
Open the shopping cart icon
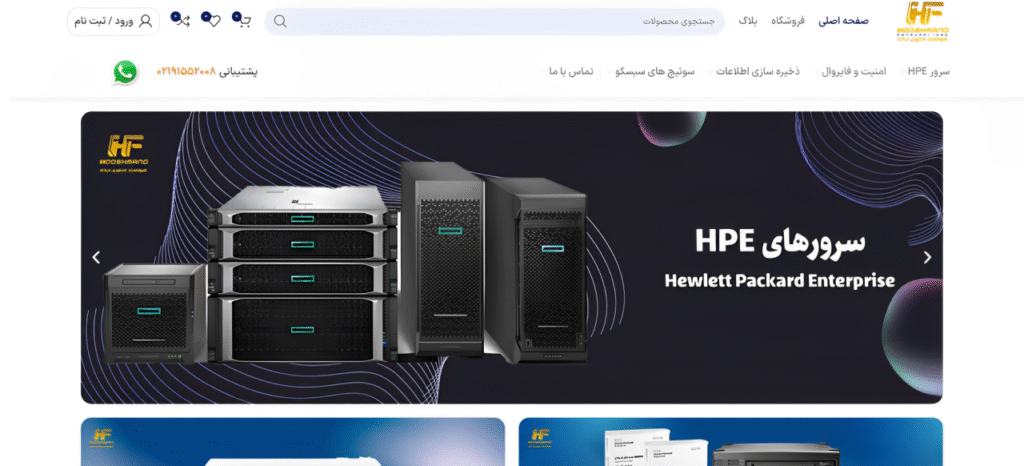(243, 21)
